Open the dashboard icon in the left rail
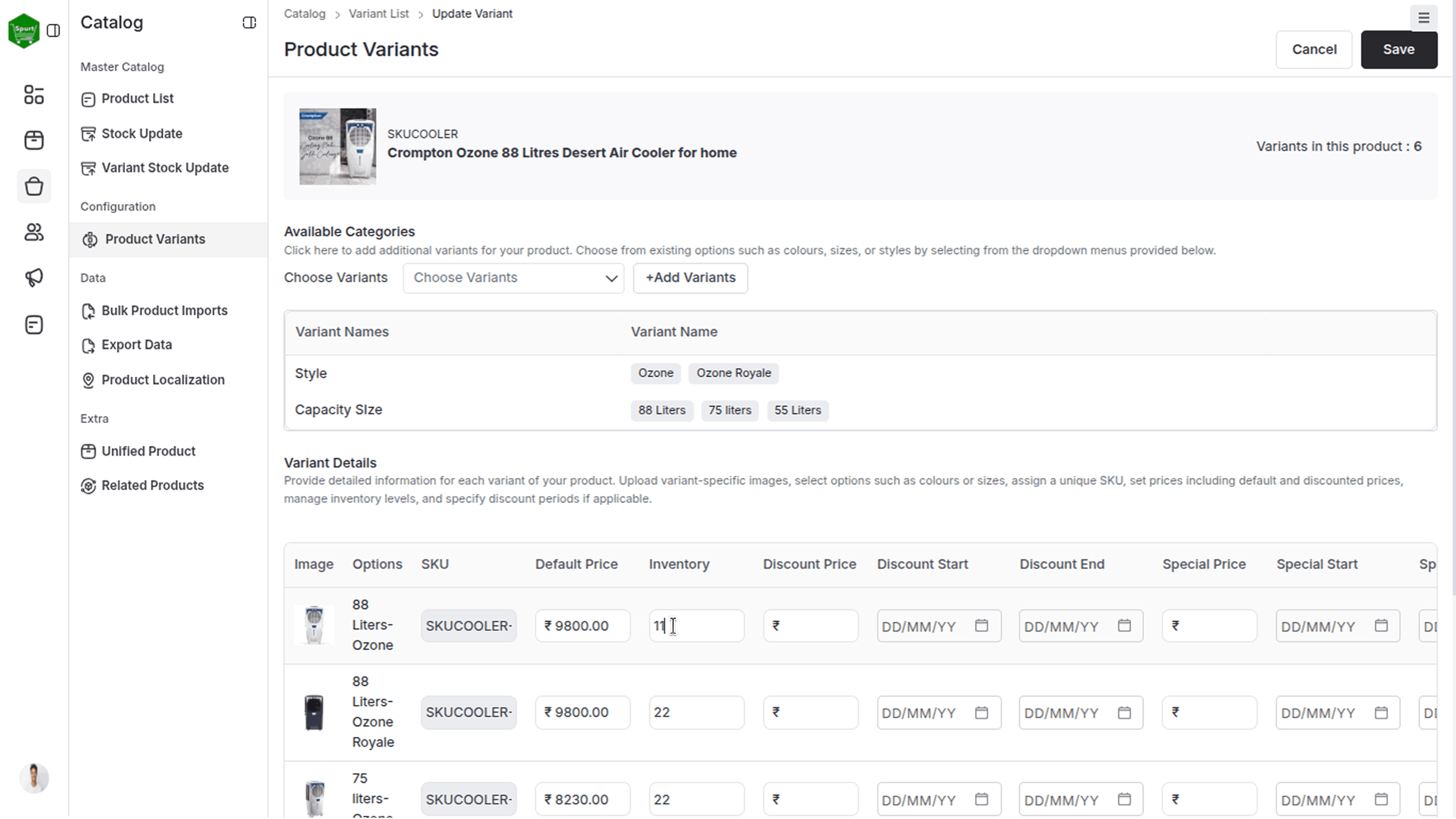1456x819 pixels. tap(34, 95)
